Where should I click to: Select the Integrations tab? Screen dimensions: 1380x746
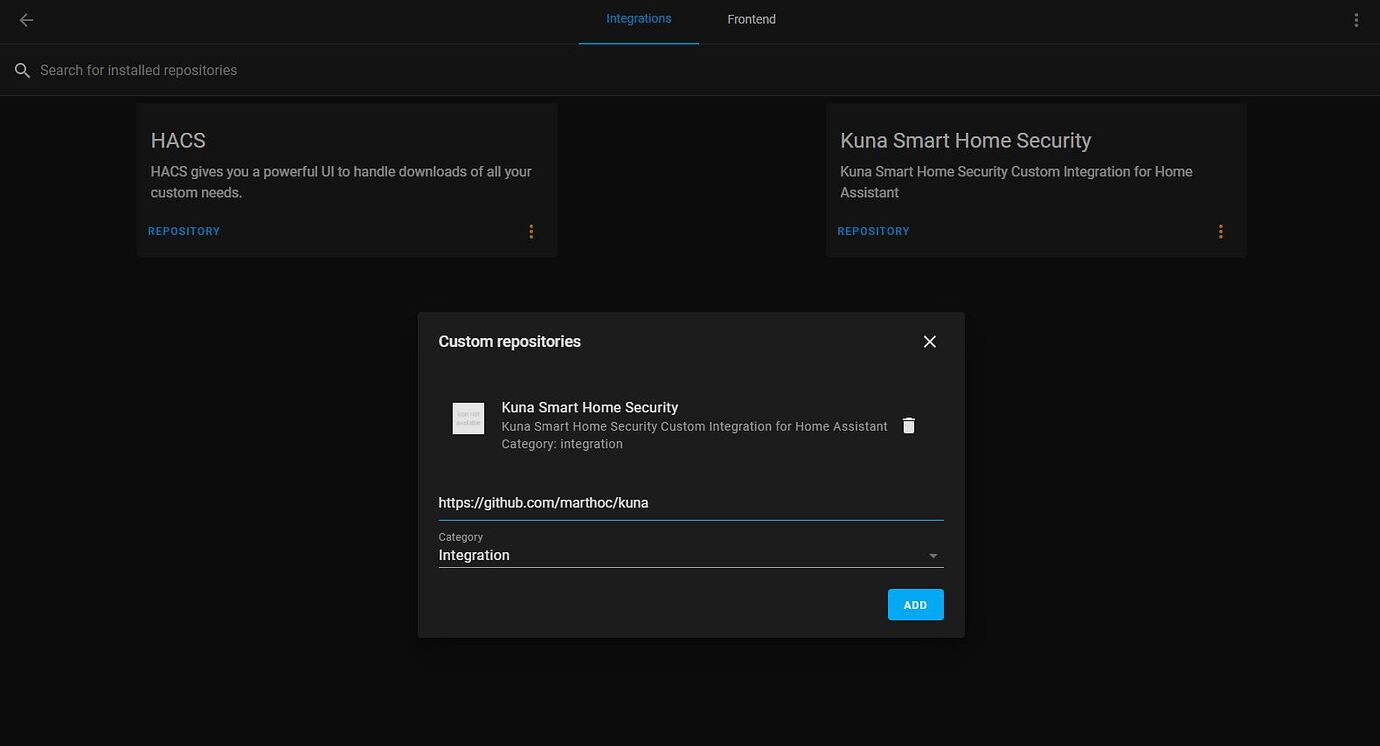(638, 19)
